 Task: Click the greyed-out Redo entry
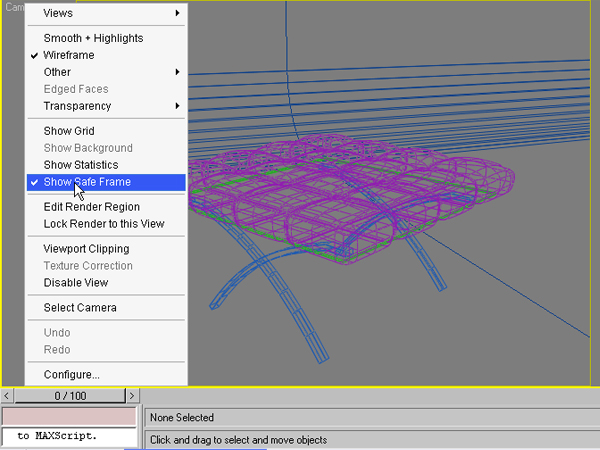click(x=106, y=349)
